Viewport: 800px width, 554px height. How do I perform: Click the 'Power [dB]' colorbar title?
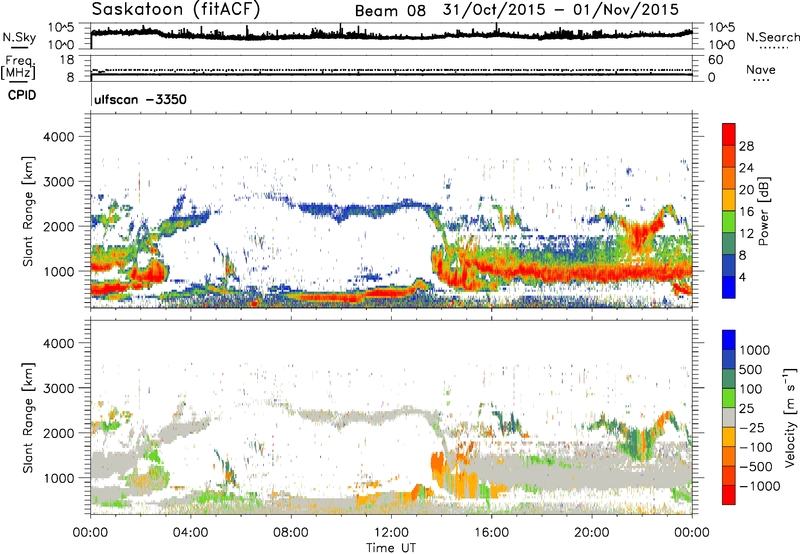[x=763, y=211]
